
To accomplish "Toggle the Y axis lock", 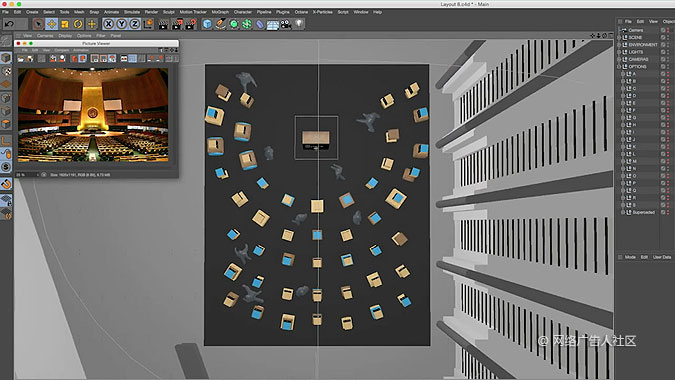I will pyautogui.click(x=122, y=24).
